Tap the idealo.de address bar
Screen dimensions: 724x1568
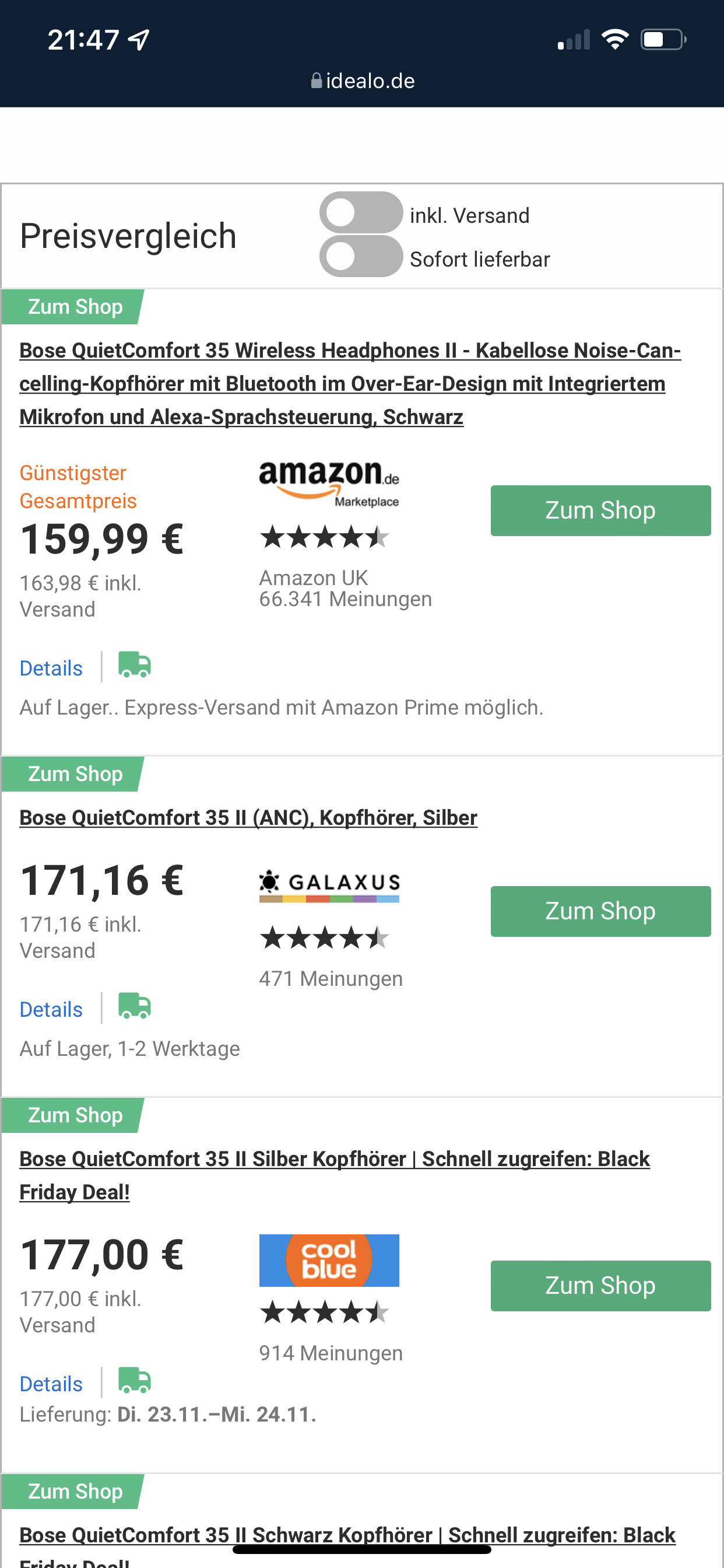point(363,81)
